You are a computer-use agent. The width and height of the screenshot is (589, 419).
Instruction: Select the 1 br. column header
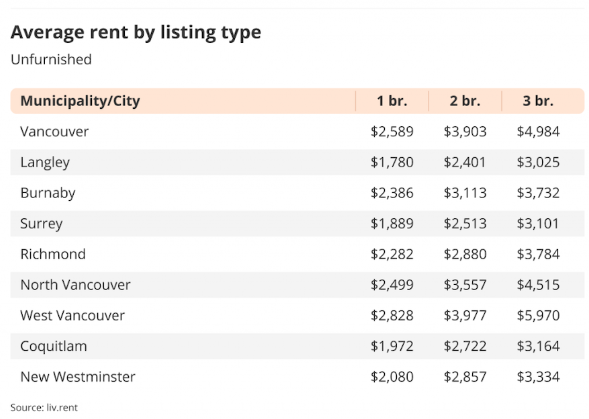point(392,101)
